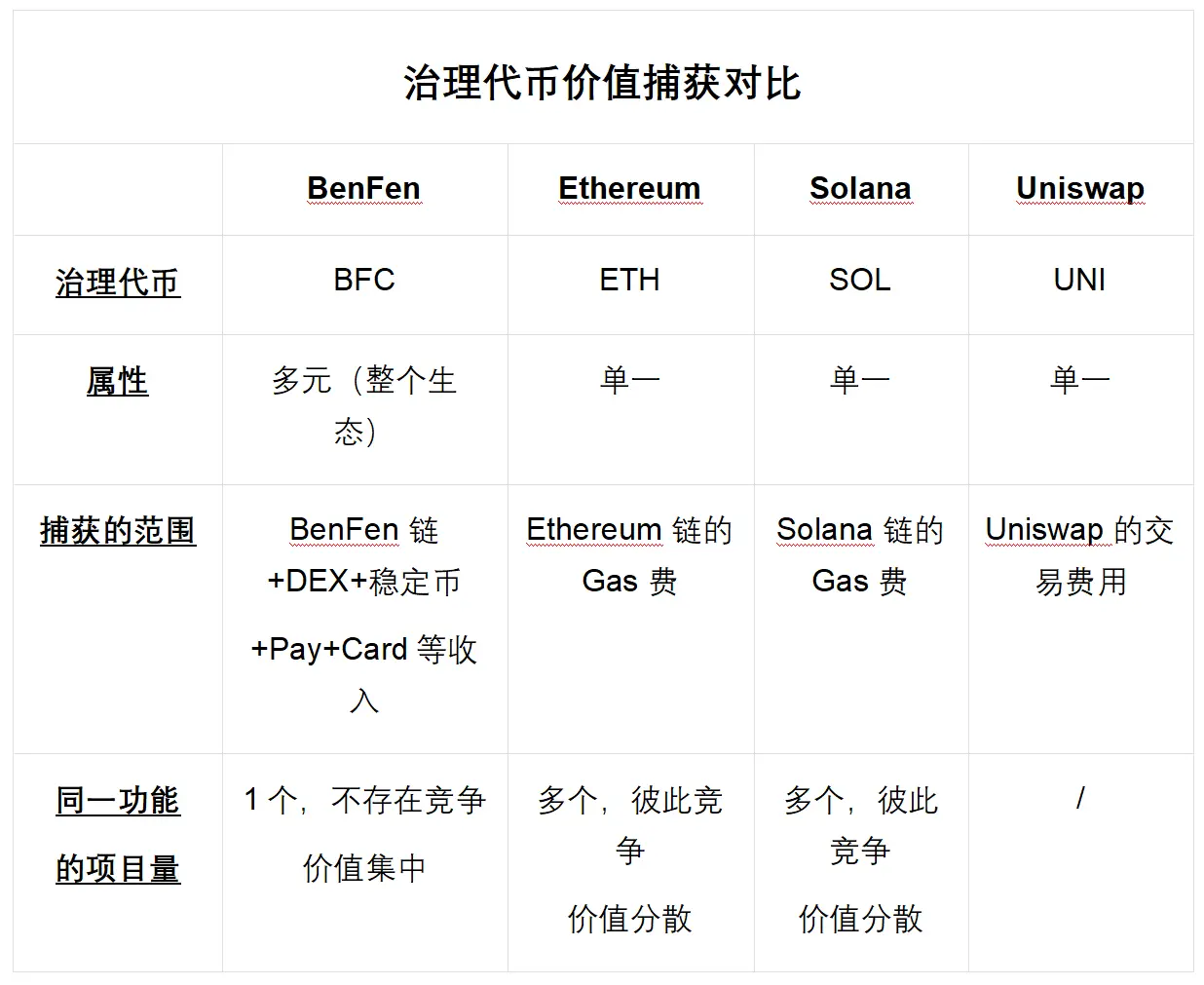Image resolution: width=1204 pixels, height=985 pixels.
Task: Click the SOL token cell
Action: coord(860,281)
